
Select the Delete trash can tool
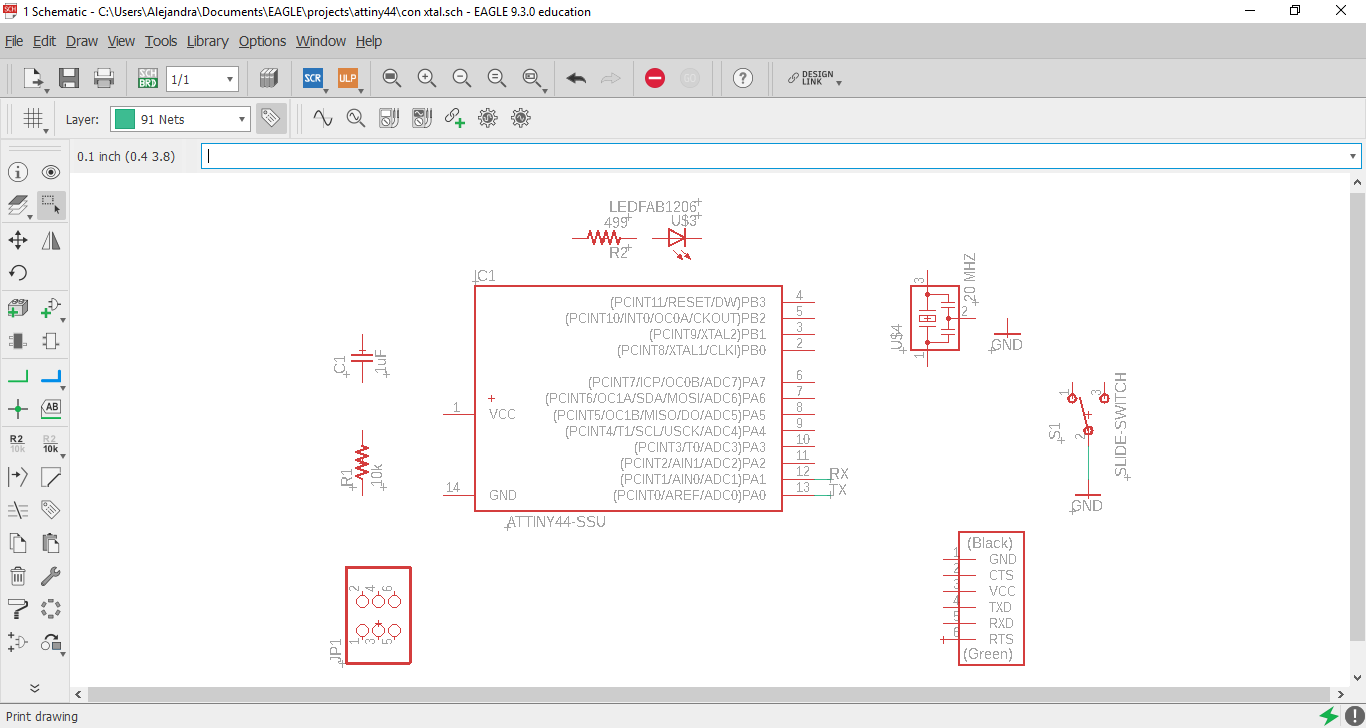point(18,576)
